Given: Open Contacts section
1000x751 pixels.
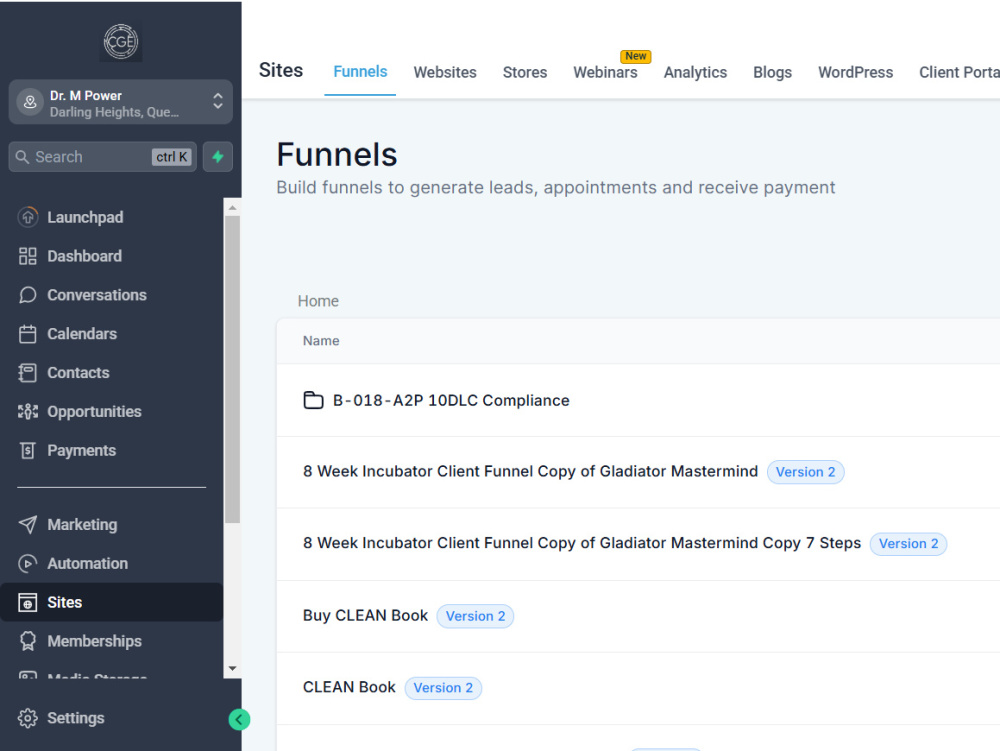Looking at the screenshot, I should coord(78,373).
